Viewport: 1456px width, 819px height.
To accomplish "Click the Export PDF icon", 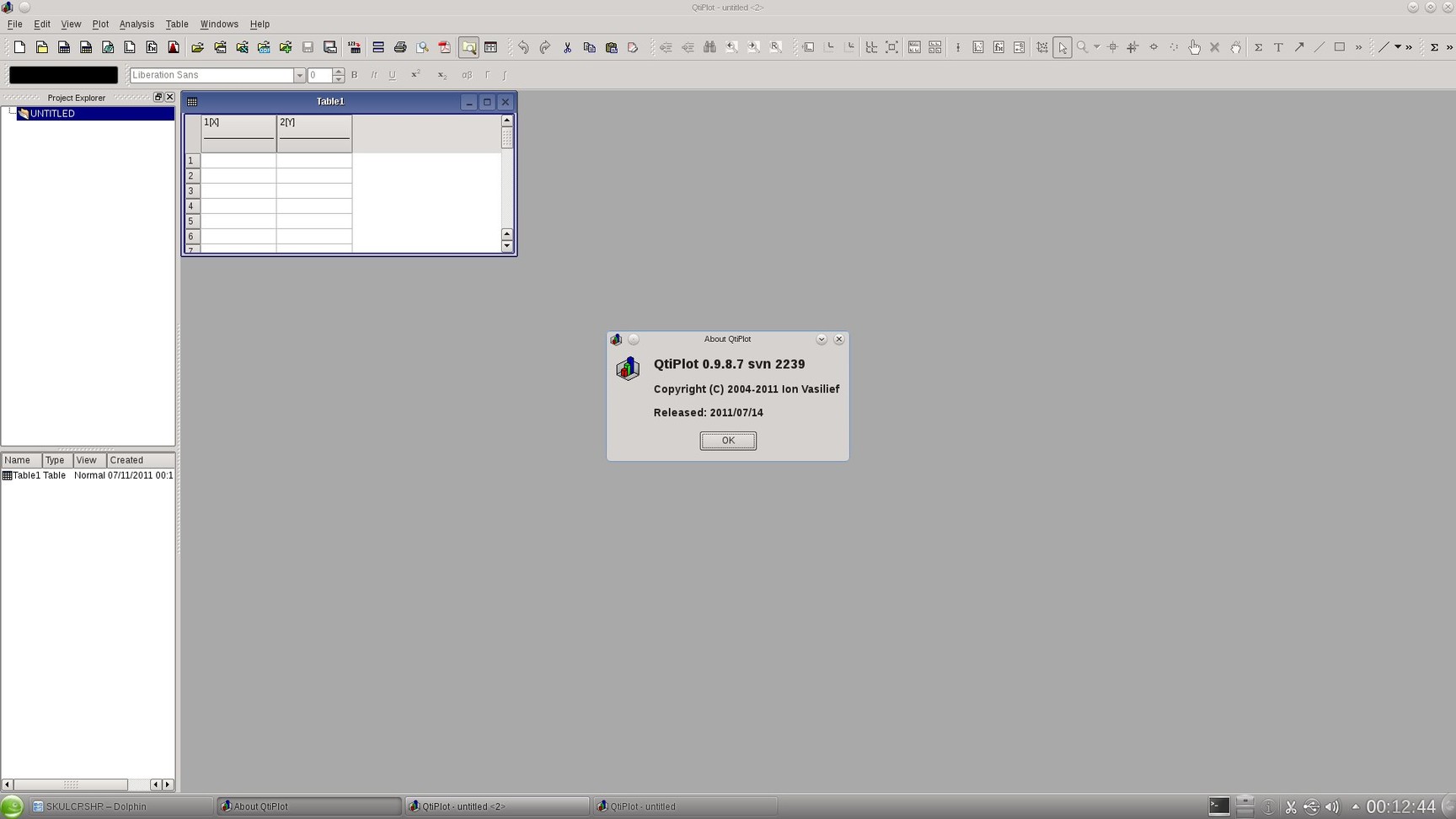I will tap(444, 47).
